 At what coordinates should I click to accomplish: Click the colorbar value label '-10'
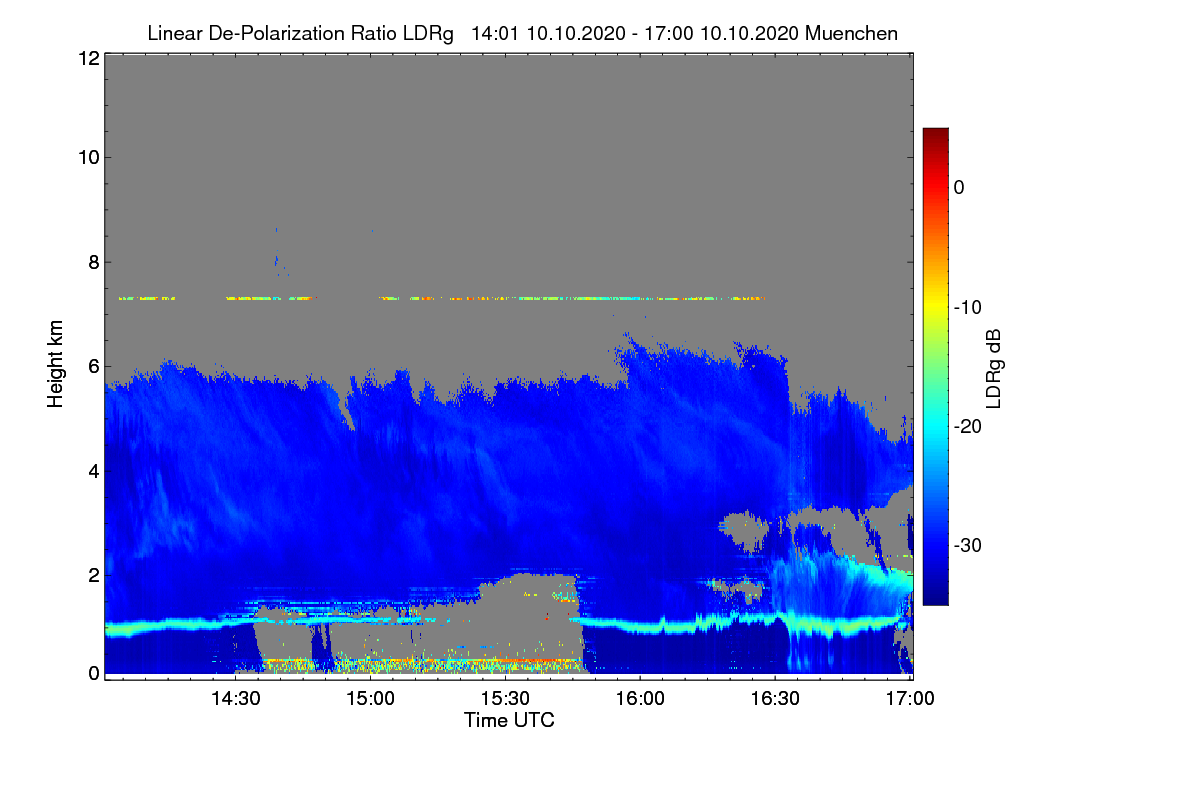[x=969, y=307]
